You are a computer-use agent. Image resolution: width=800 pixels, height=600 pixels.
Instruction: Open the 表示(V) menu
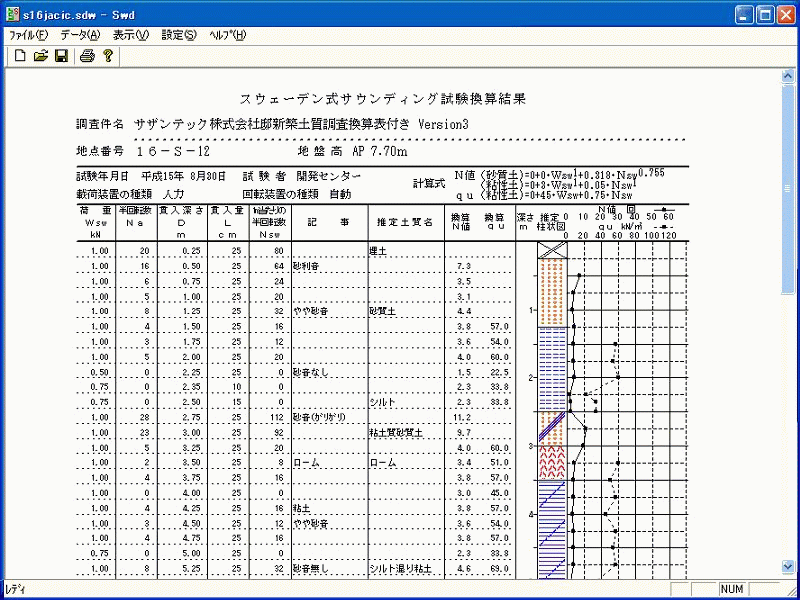[130, 35]
